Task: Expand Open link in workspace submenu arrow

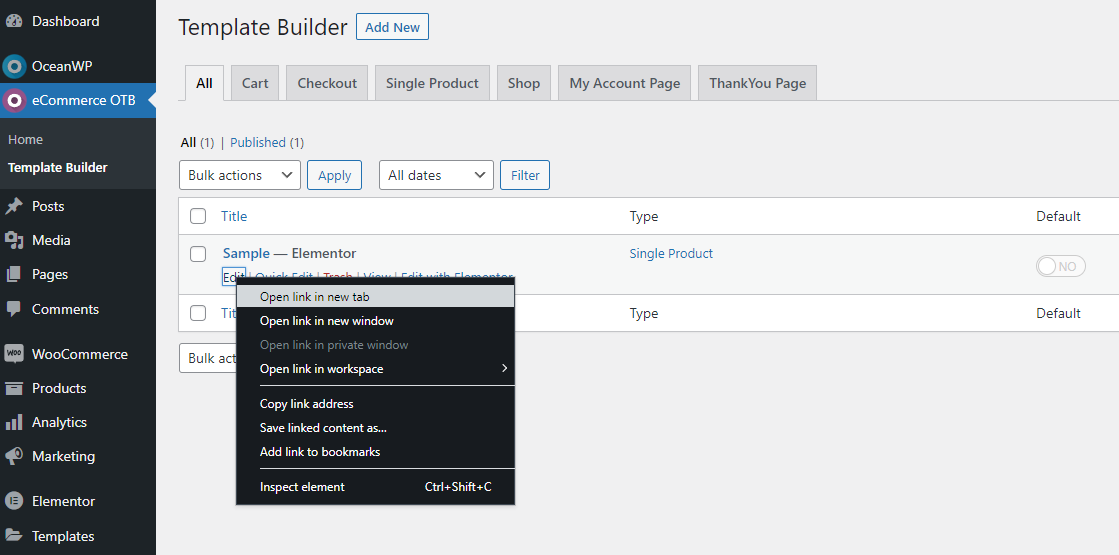Action: coord(504,369)
